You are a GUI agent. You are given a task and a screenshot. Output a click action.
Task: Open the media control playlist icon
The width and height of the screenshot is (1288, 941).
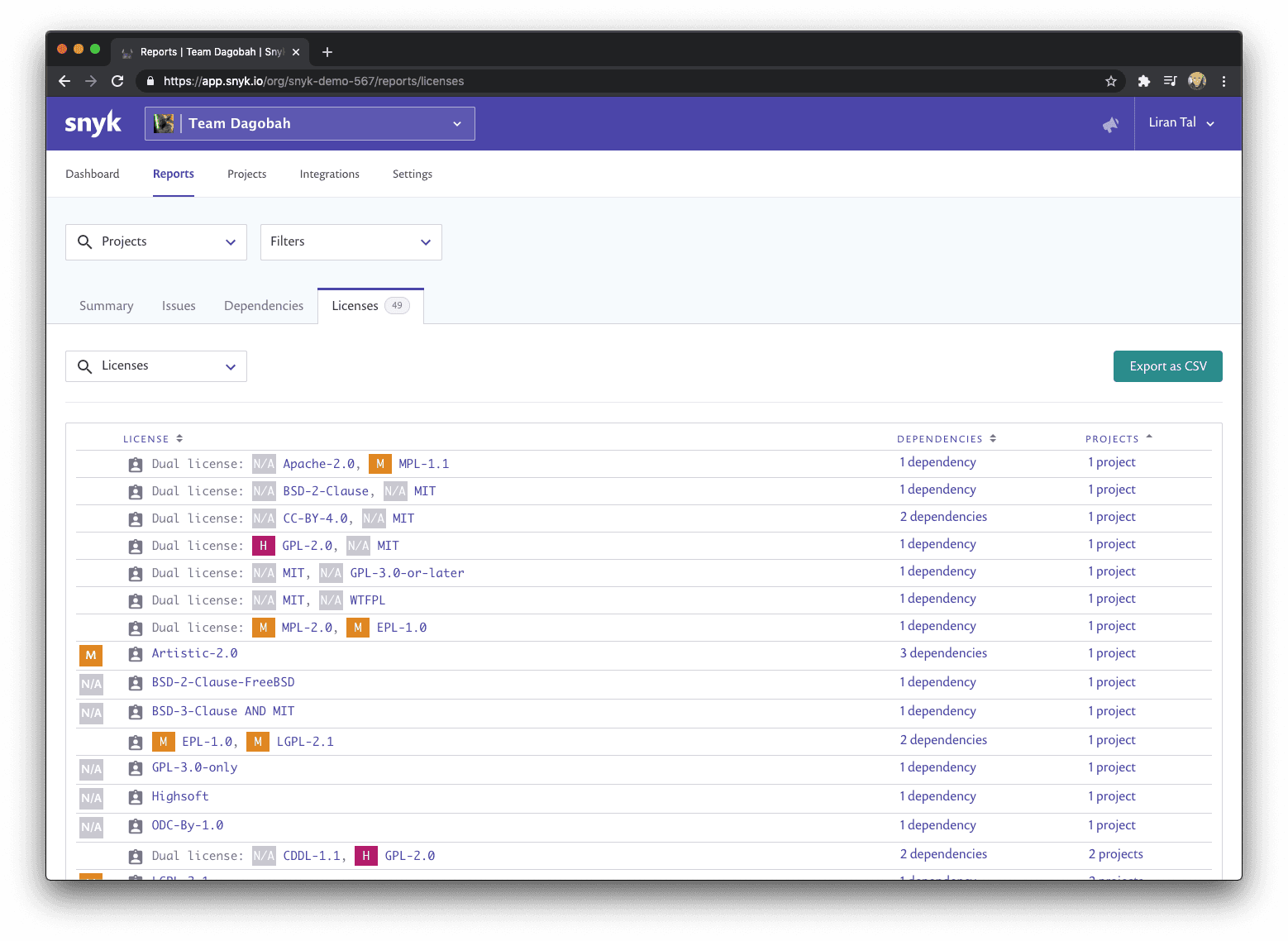pos(1170,81)
